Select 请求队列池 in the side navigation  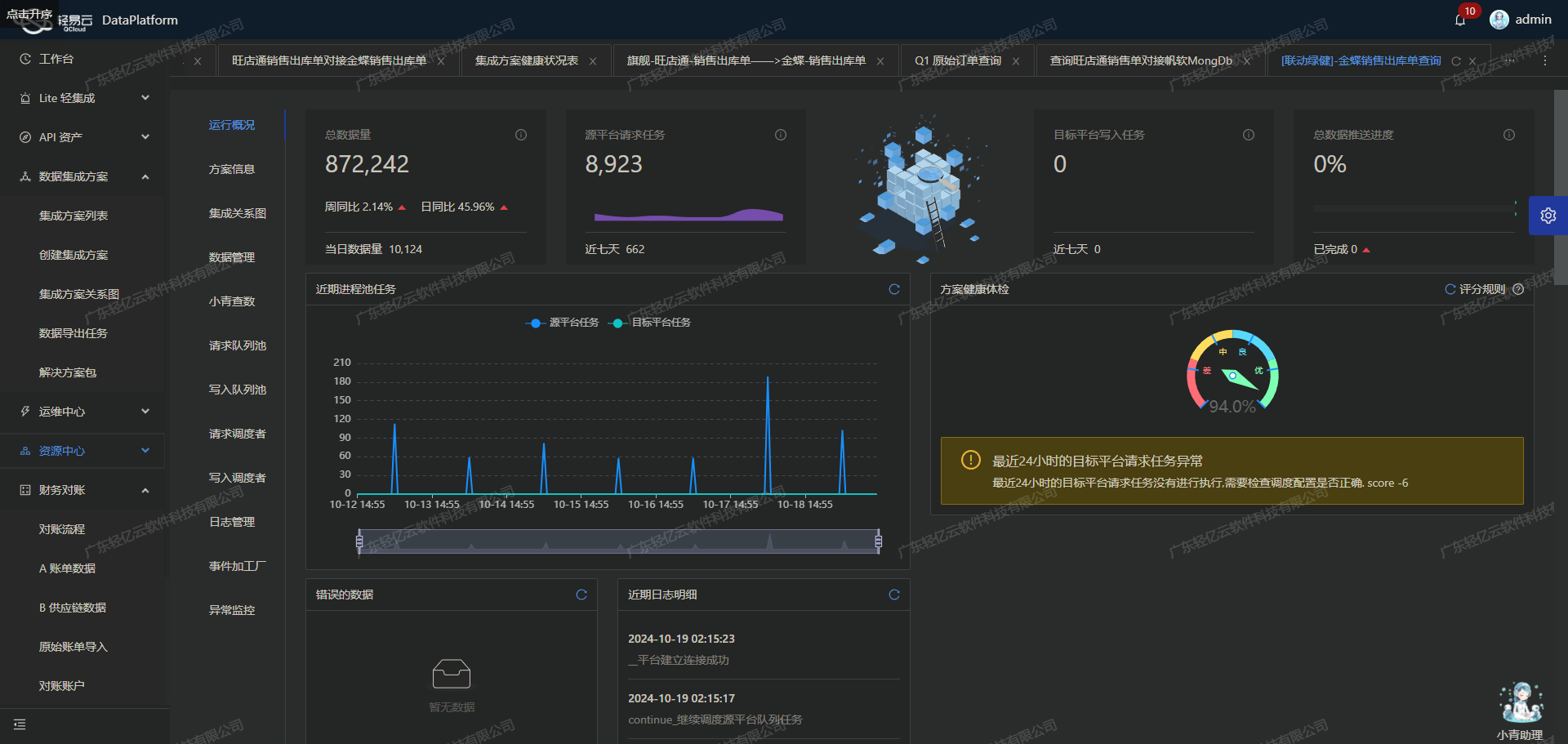click(x=238, y=345)
